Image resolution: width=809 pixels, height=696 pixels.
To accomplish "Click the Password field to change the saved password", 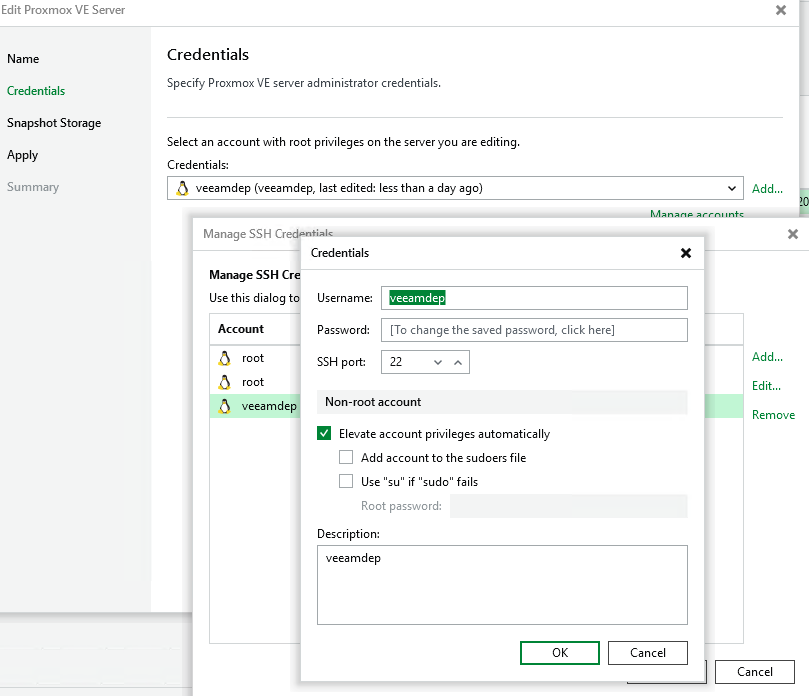I will [x=534, y=330].
